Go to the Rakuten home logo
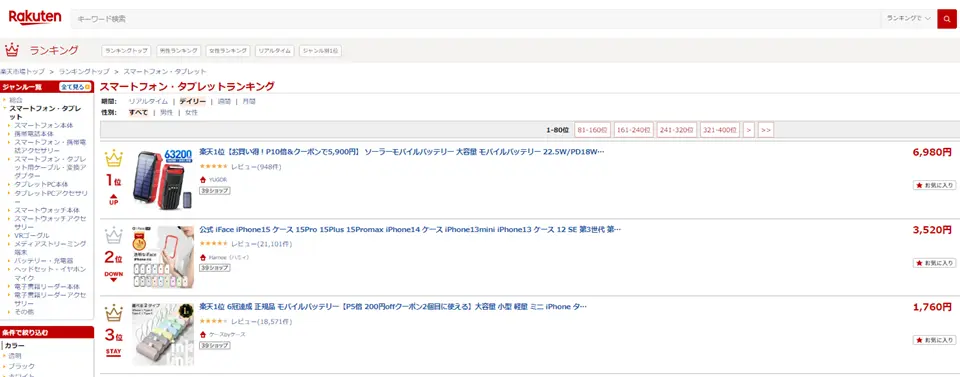Viewport: 960px width, 377px height. [34, 18]
